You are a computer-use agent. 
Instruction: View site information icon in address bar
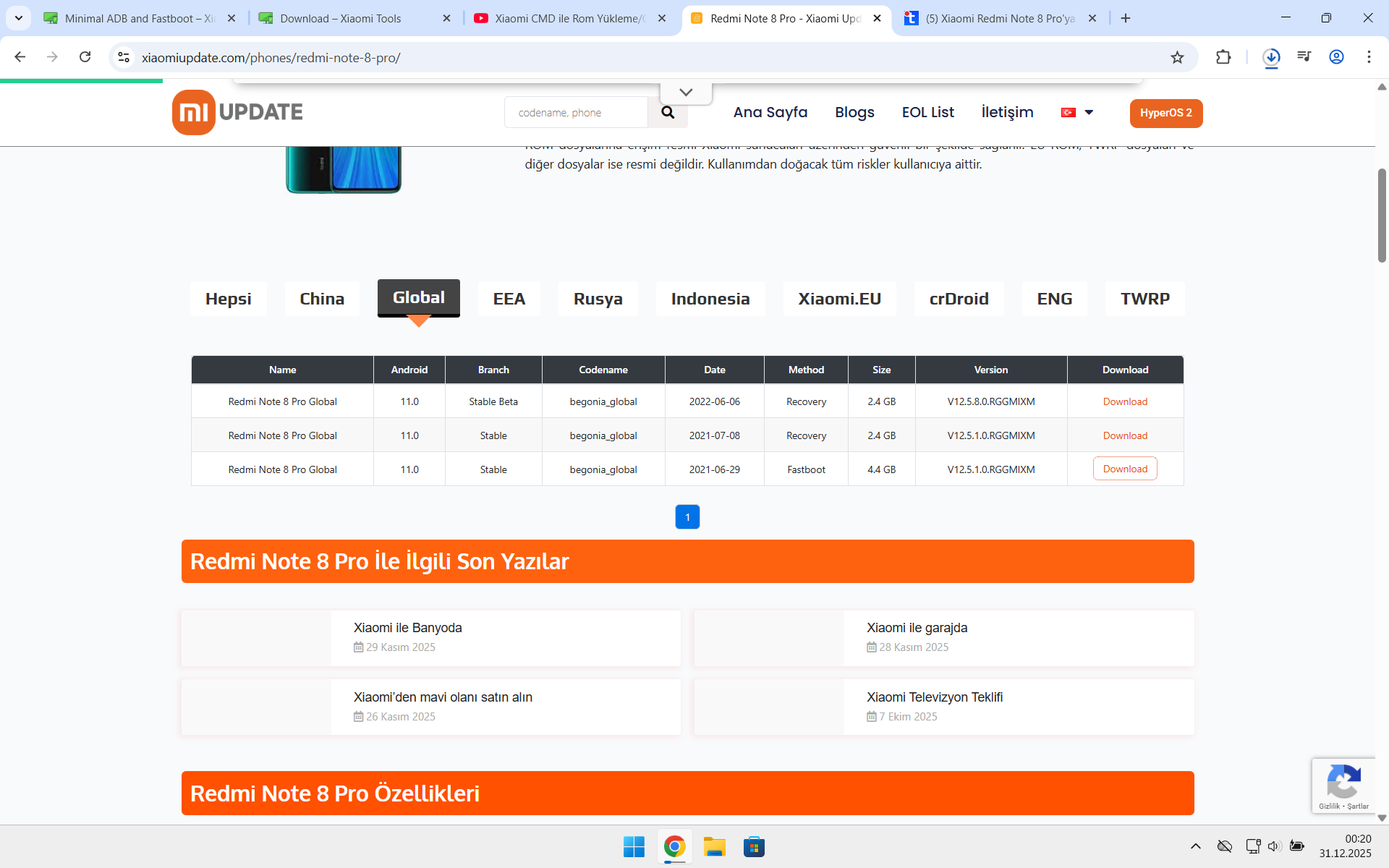point(124,57)
